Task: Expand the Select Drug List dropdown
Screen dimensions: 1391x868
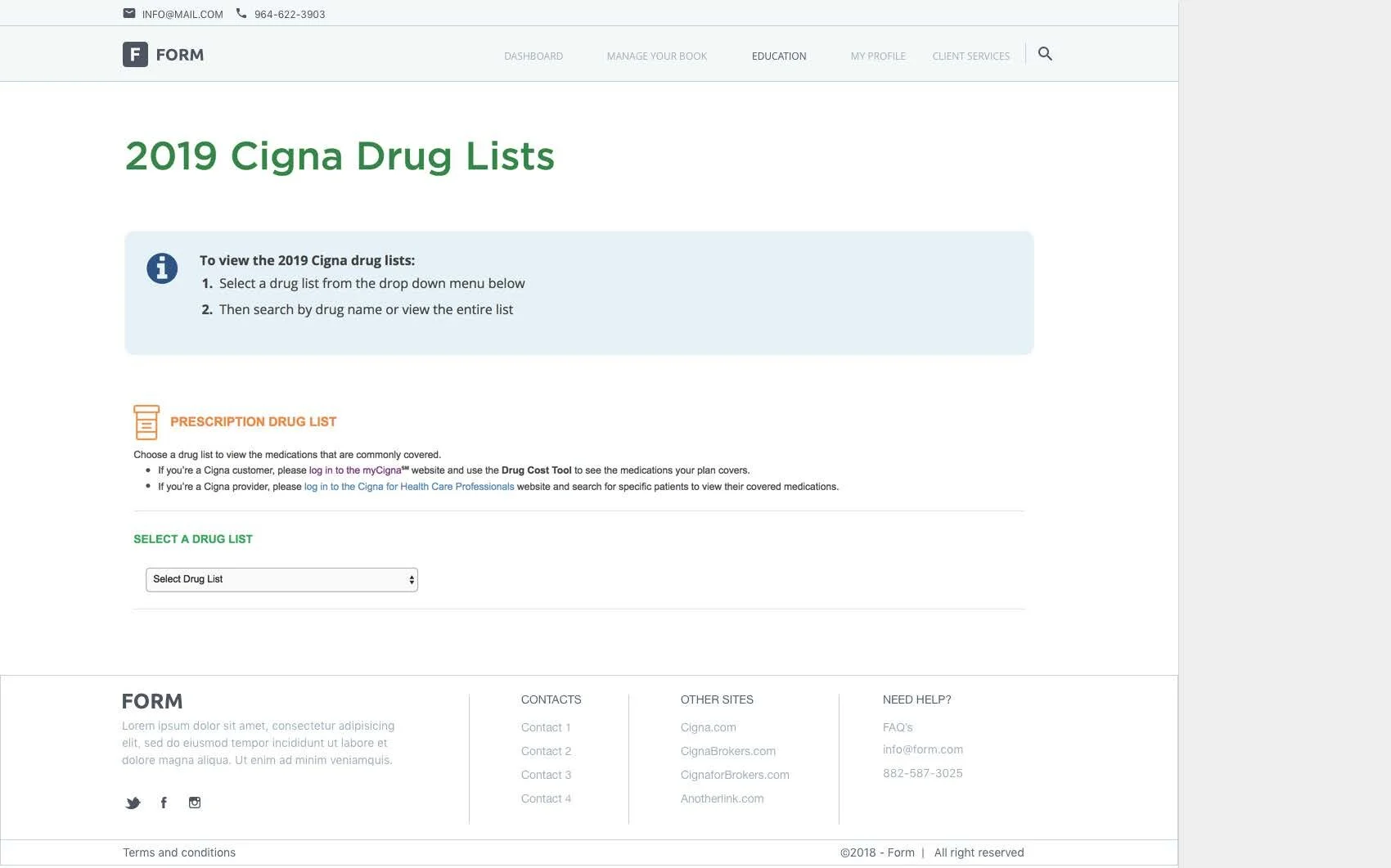Action: click(281, 579)
